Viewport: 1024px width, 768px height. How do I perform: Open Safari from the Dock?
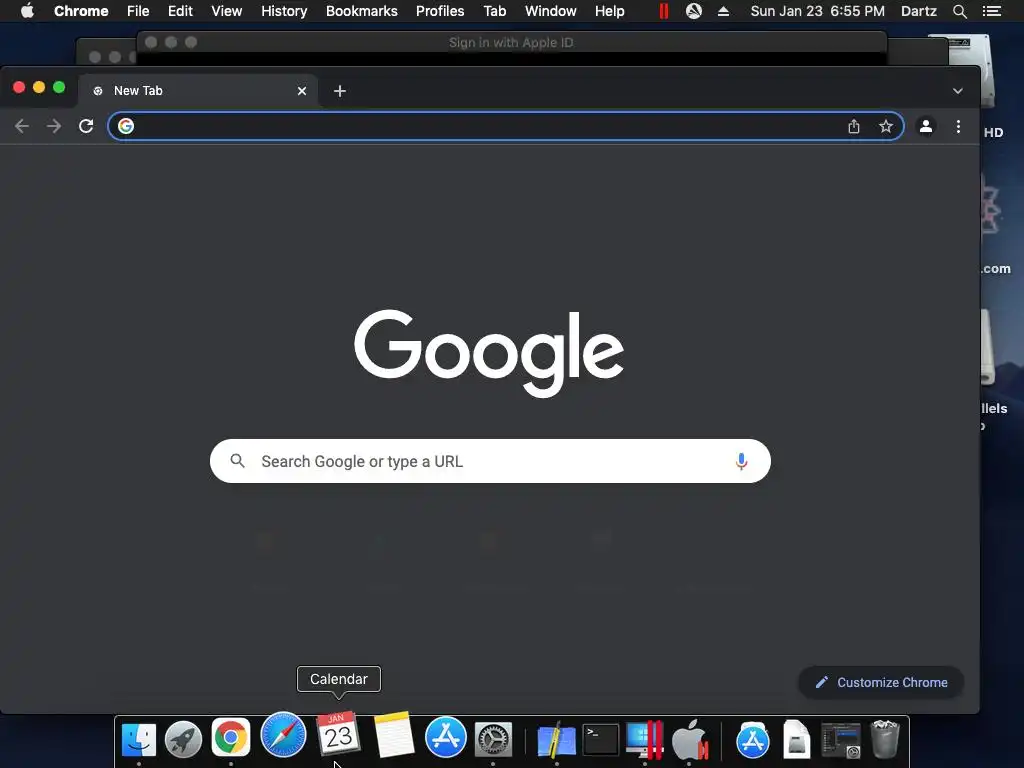coord(283,735)
